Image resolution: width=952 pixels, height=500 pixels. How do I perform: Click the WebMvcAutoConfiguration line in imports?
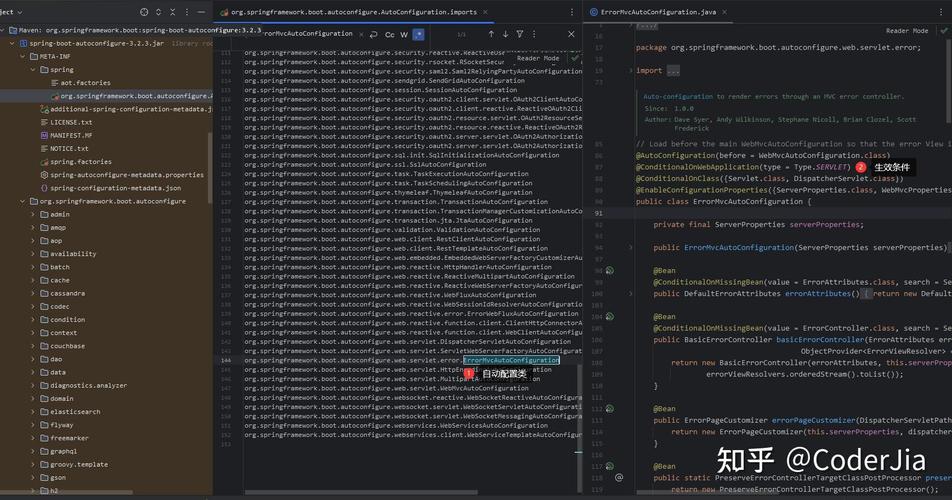(x=386, y=388)
